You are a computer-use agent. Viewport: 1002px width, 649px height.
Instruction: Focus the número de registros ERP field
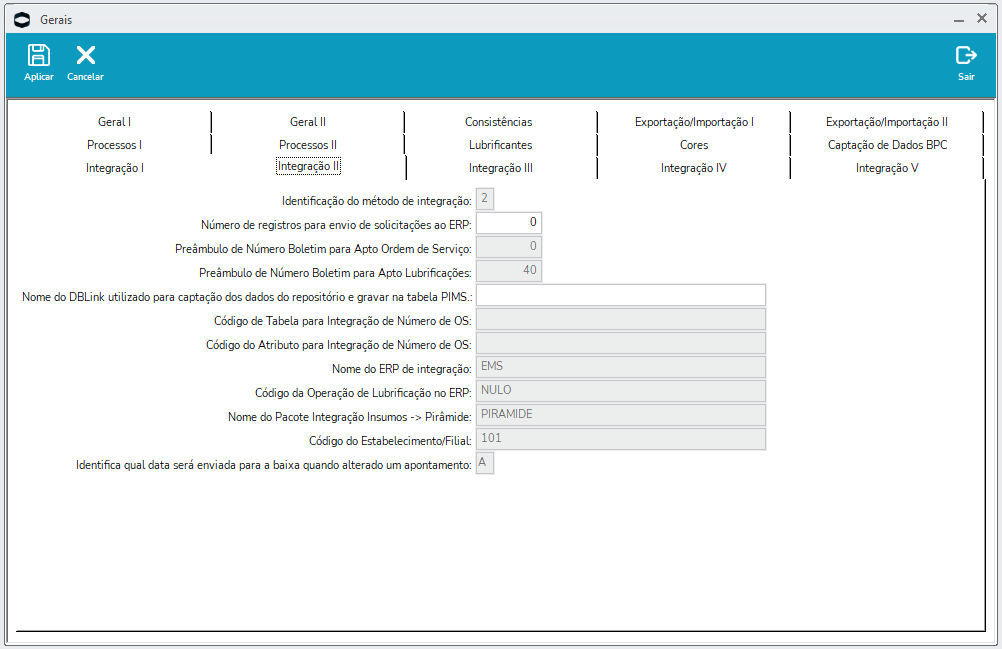pyautogui.click(x=509, y=223)
